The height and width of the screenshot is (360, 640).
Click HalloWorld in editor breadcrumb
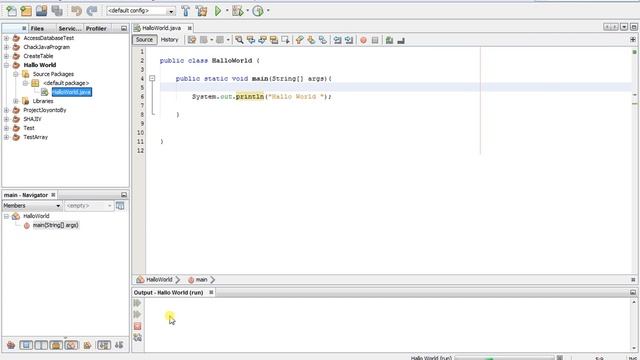pos(159,280)
